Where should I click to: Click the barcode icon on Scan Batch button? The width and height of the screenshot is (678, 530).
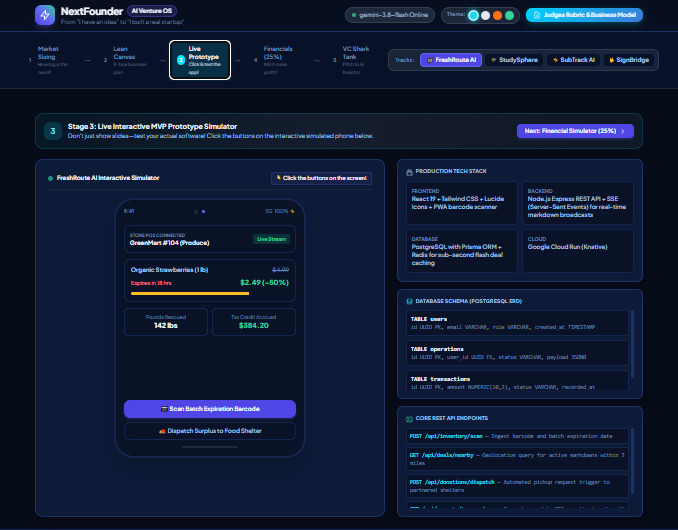click(164, 409)
